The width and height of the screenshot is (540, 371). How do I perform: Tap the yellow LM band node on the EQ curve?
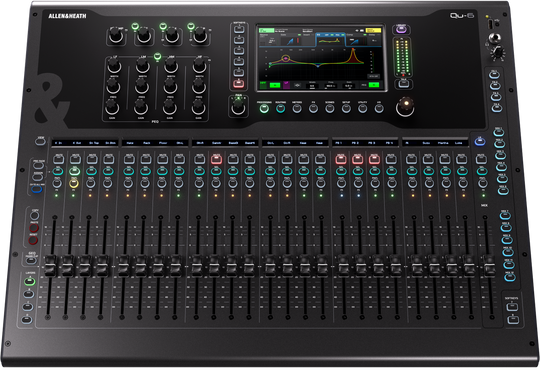tap(285, 58)
